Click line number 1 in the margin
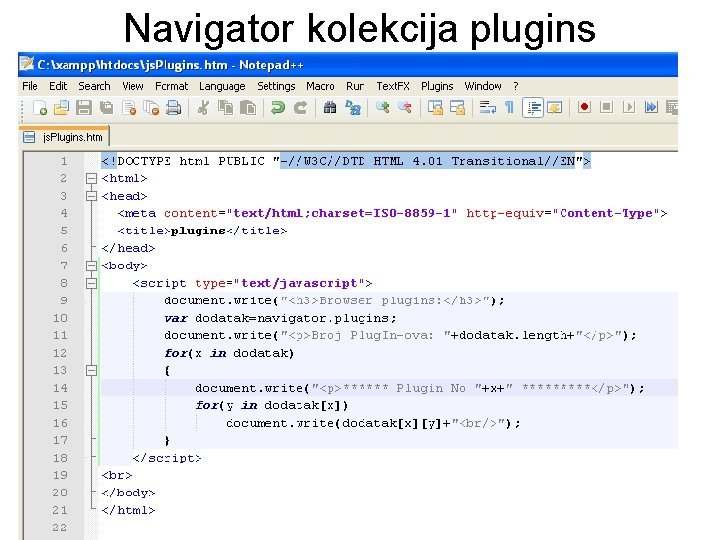 [x=64, y=161]
